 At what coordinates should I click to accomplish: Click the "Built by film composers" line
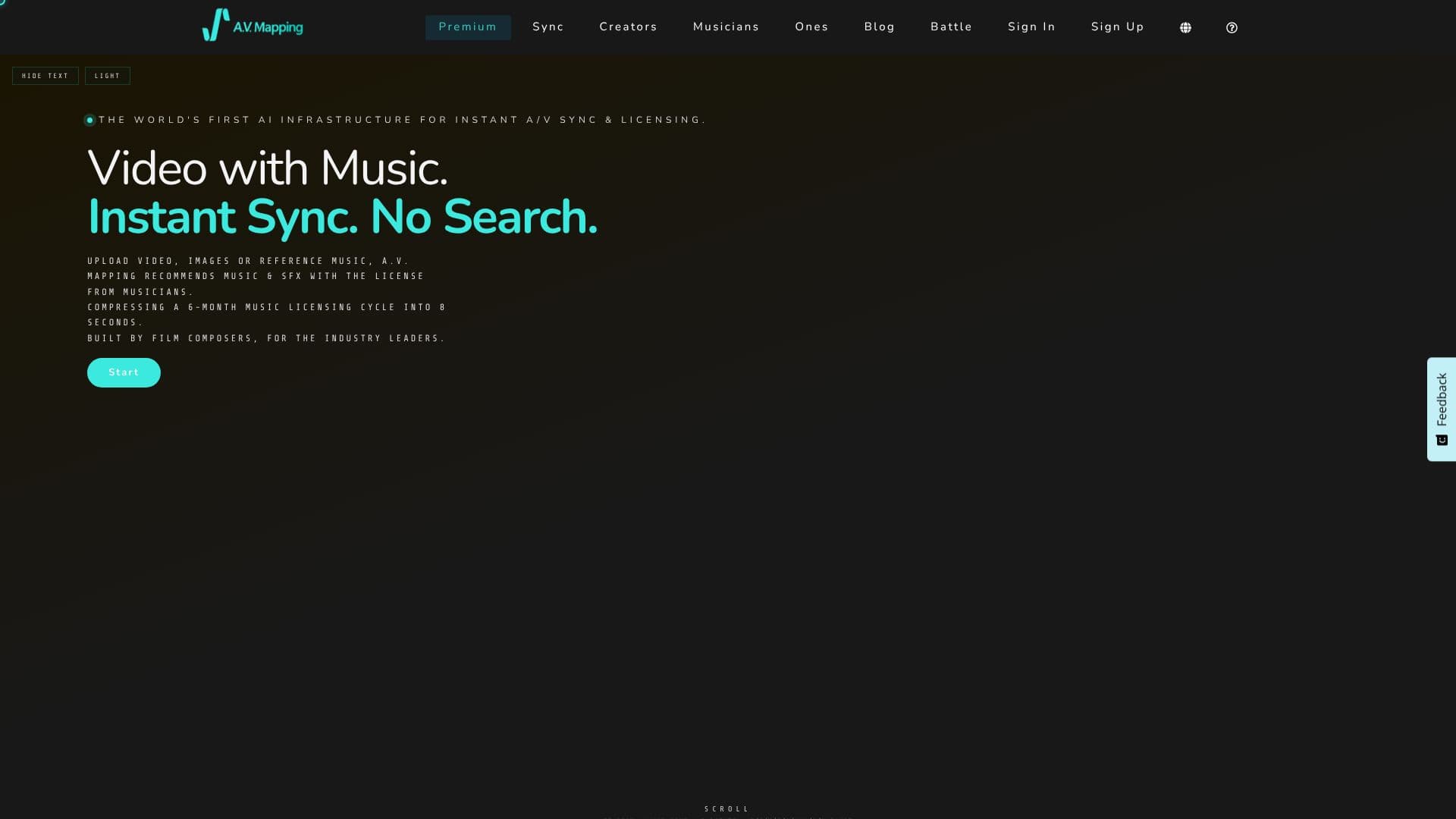[x=266, y=338]
